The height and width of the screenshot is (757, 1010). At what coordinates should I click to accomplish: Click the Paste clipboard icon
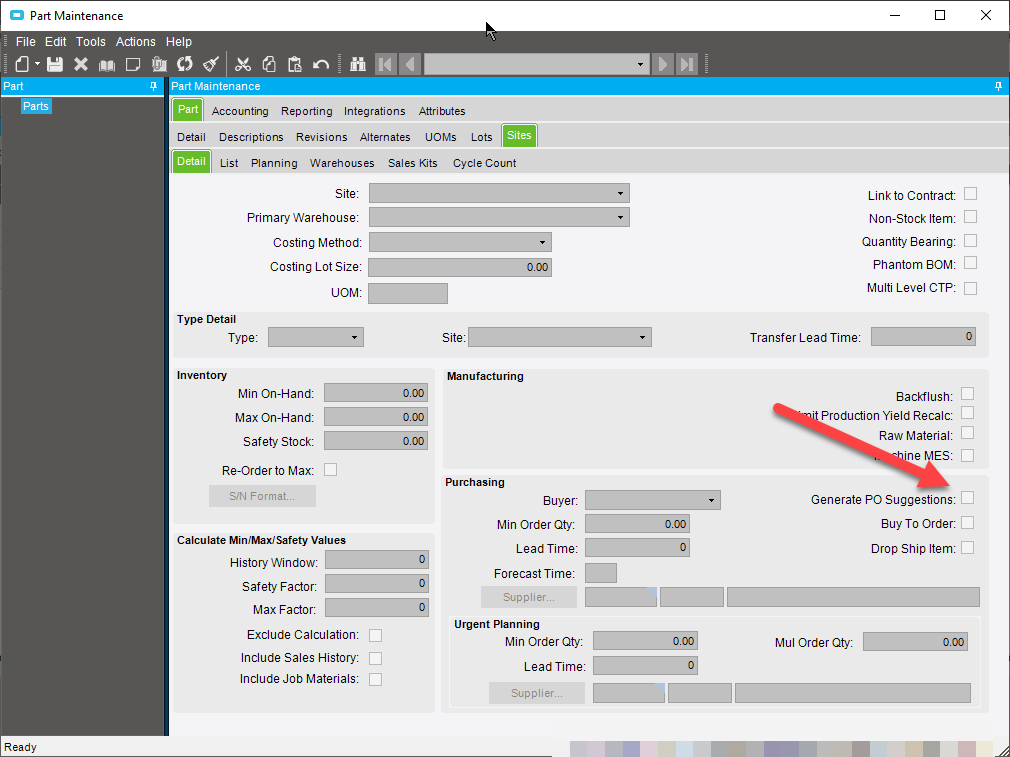(295, 64)
